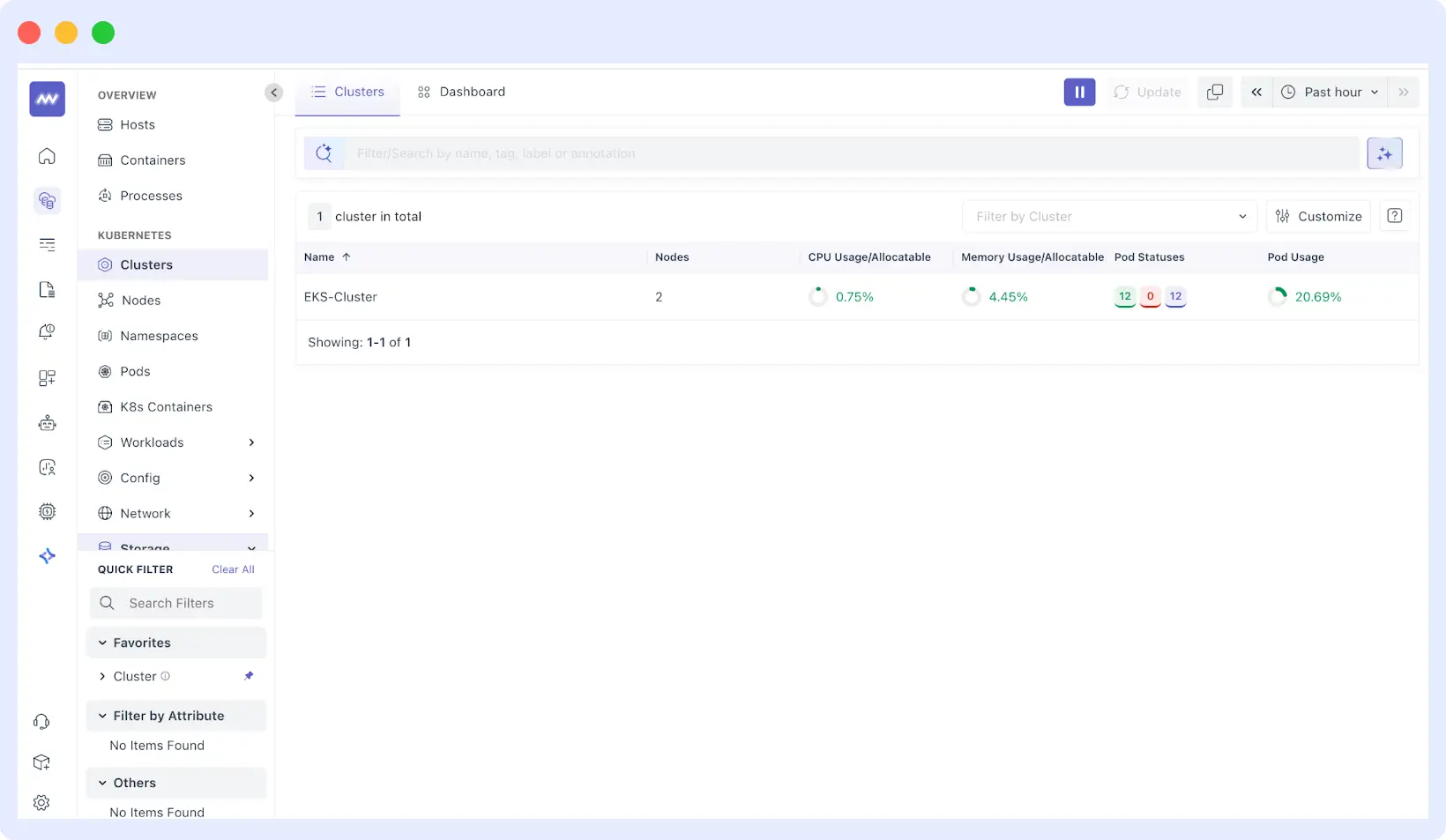Open the Past hour time range picker
Viewport: 1446px width, 840px height.
(1330, 92)
